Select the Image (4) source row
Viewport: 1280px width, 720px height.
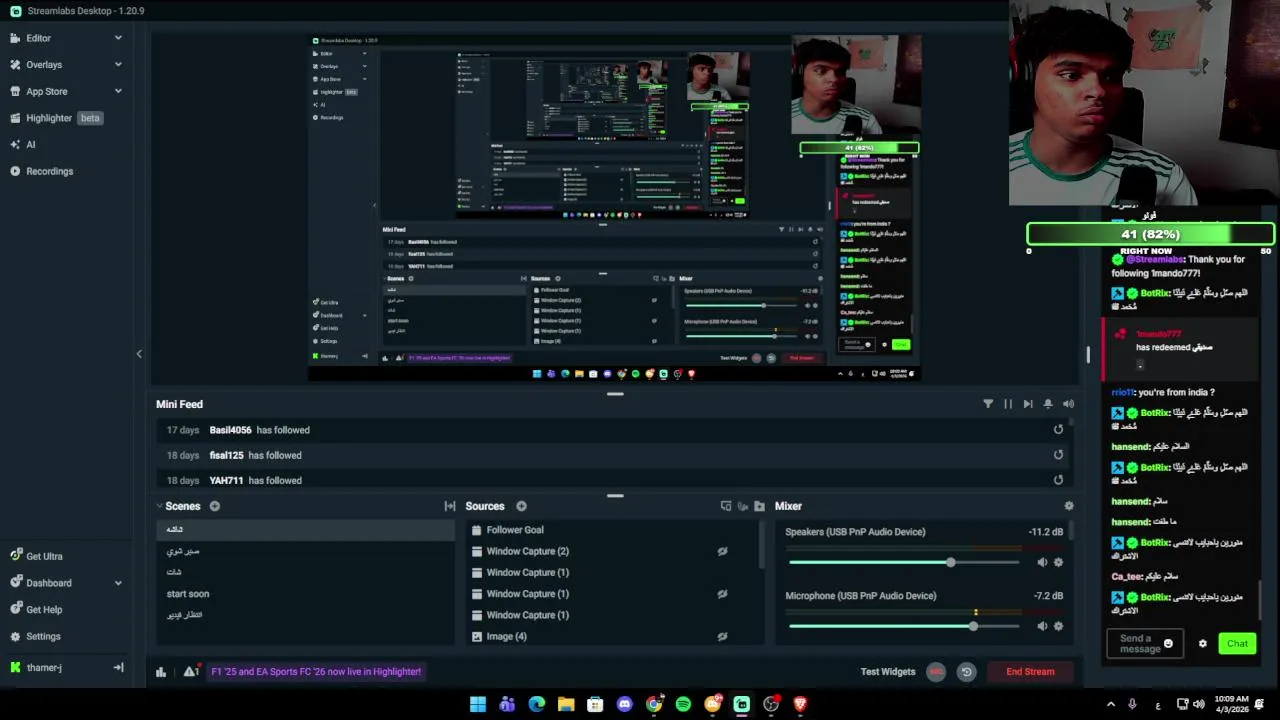(611, 636)
